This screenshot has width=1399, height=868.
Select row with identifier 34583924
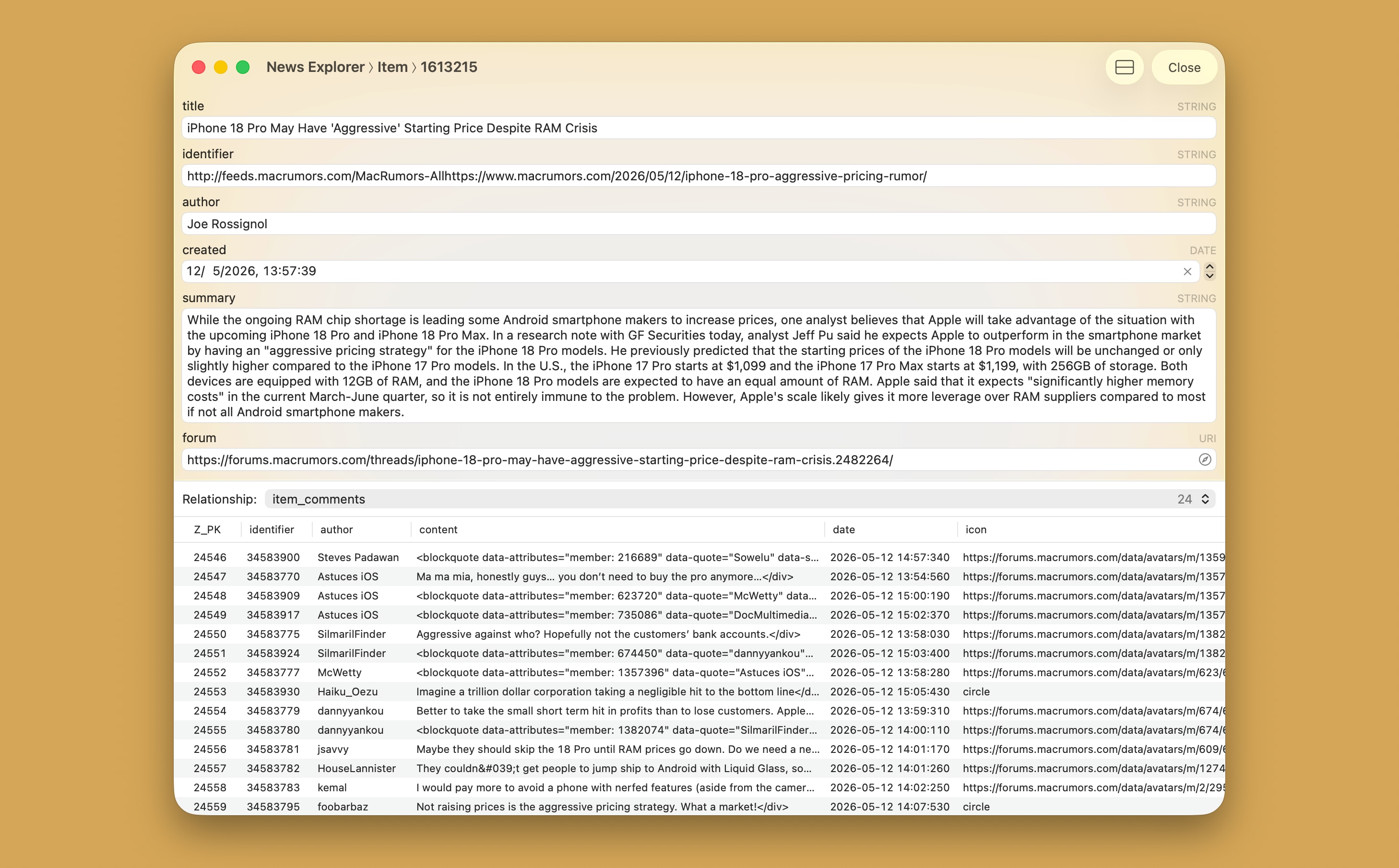(x=699, y=653)
